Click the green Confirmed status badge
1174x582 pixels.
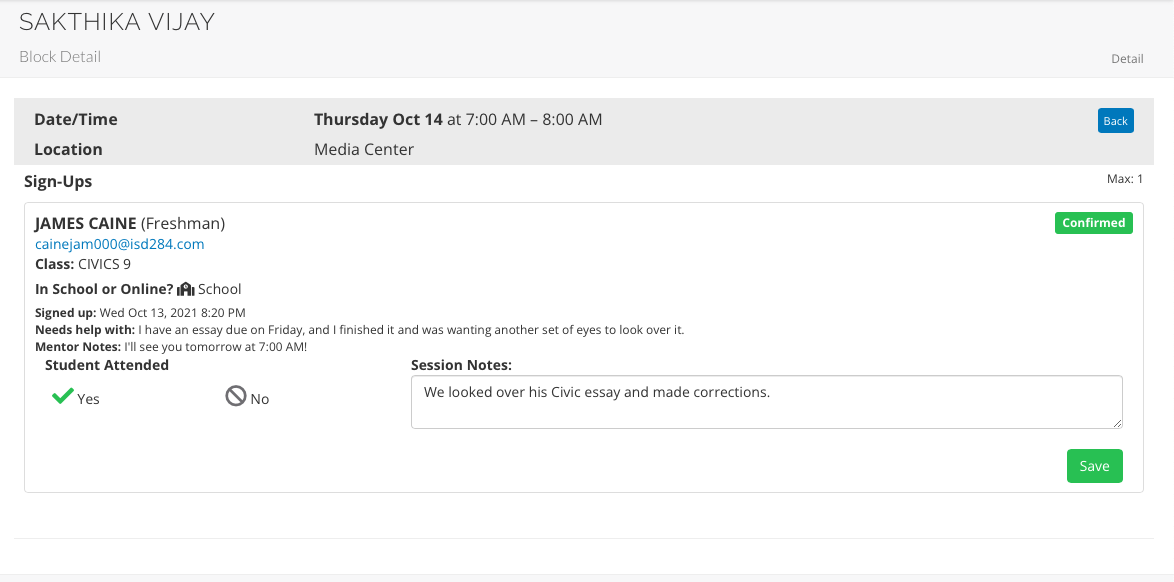coord(1093,223)
